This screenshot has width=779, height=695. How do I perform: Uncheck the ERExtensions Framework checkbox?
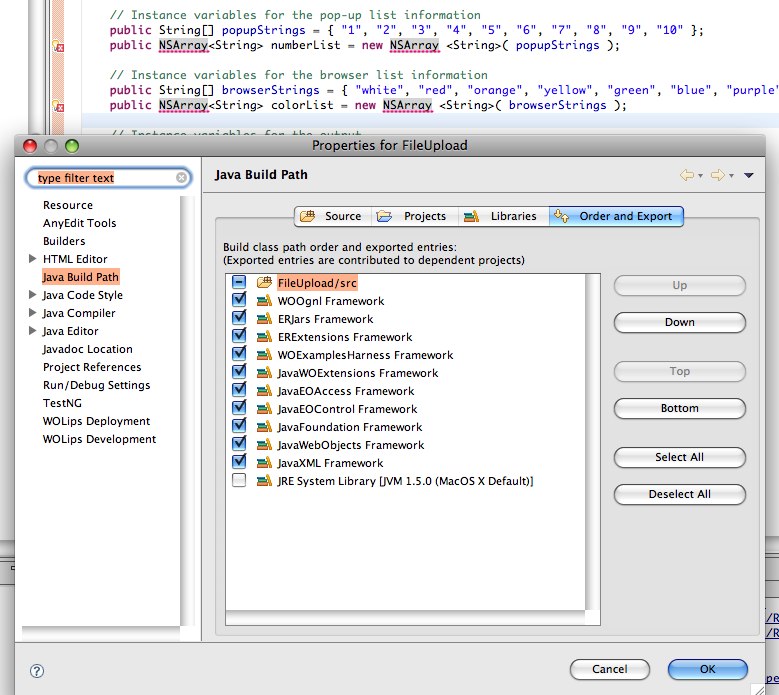coord(239,335)
